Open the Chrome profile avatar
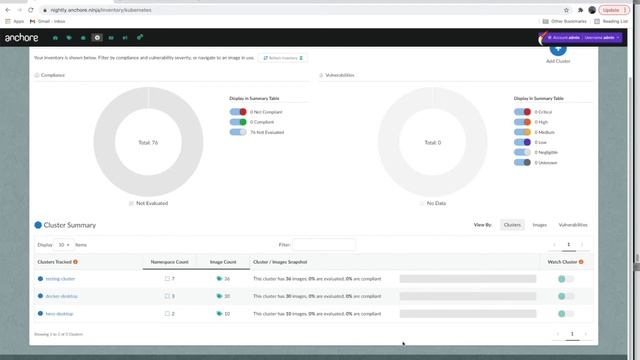Viewport: 640px width, 360px height. tap(592, 10)
